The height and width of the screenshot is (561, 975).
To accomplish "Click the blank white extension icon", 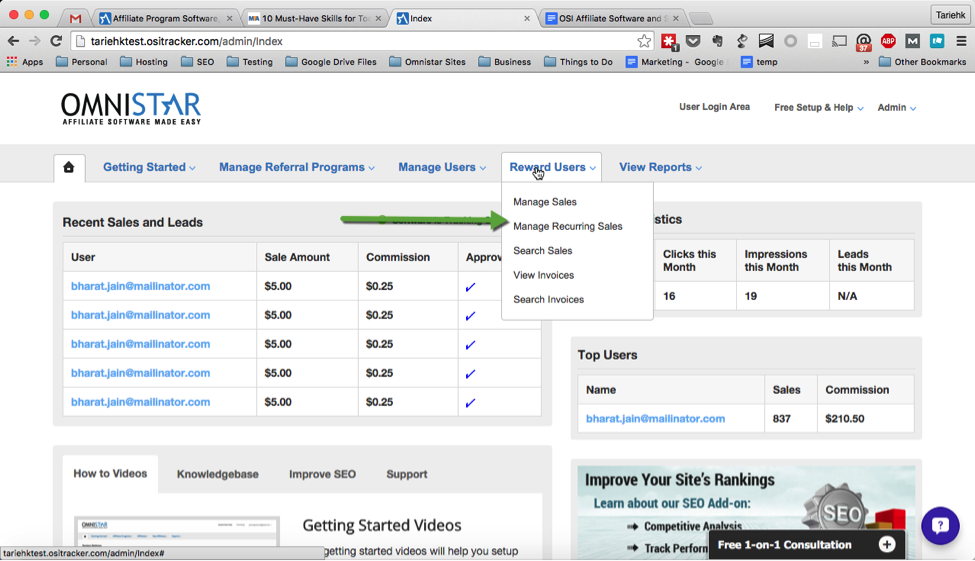I will point(815,41).
